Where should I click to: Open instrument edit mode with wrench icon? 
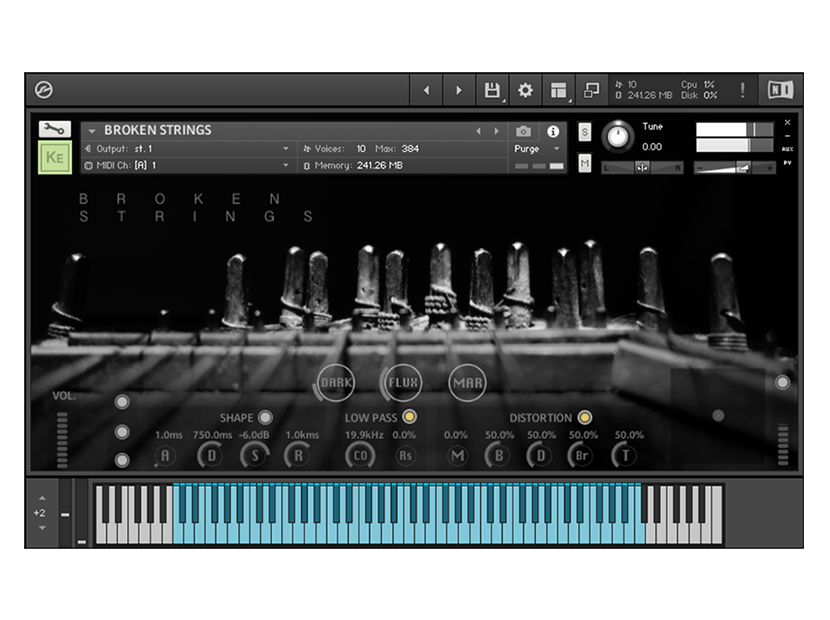(x=55, y=129)
